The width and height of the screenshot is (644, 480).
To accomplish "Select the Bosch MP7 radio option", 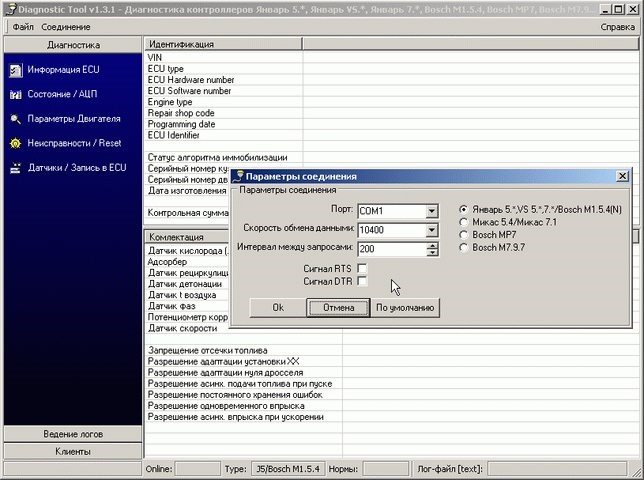I will tap(463, 234).
